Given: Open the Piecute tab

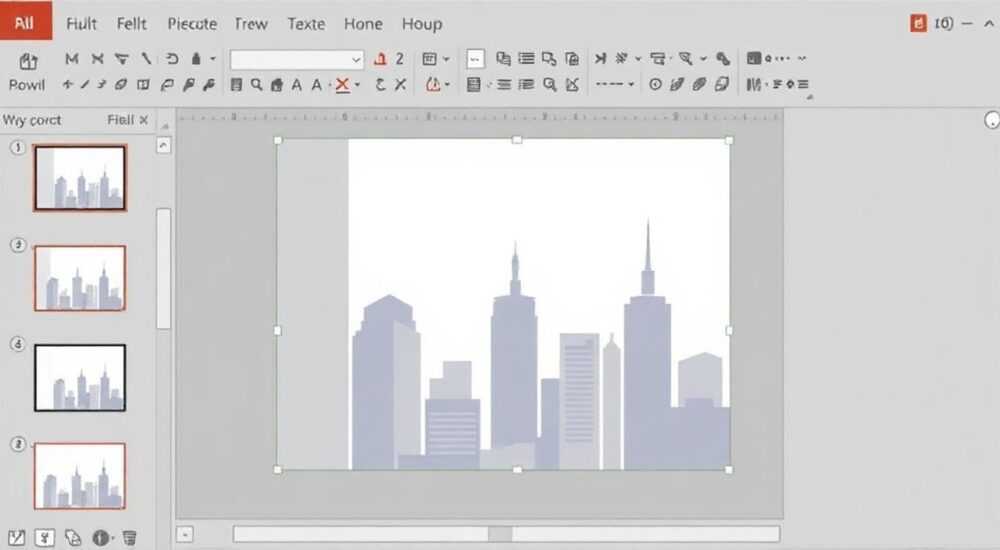Looking at the screenshot, I should pyautogui.click(x=192, y=24).
